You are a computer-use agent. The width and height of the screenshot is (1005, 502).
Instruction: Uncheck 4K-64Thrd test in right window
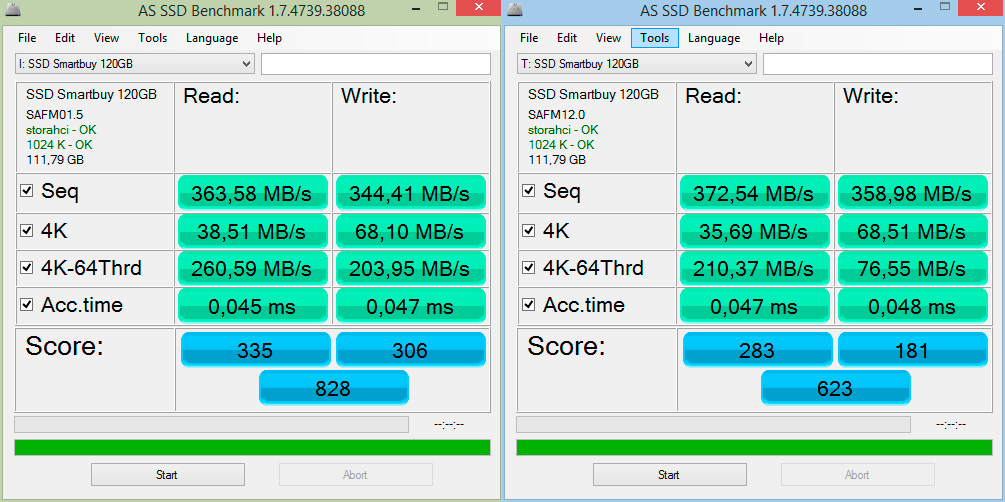click(x=528, y=268)
